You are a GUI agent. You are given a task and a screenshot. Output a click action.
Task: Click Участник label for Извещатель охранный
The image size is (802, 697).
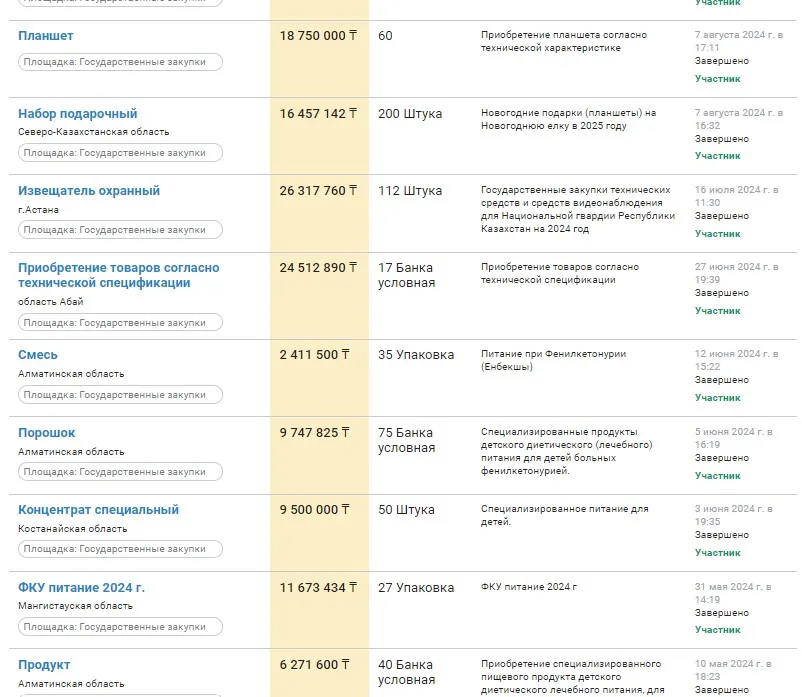pos(718,234)
